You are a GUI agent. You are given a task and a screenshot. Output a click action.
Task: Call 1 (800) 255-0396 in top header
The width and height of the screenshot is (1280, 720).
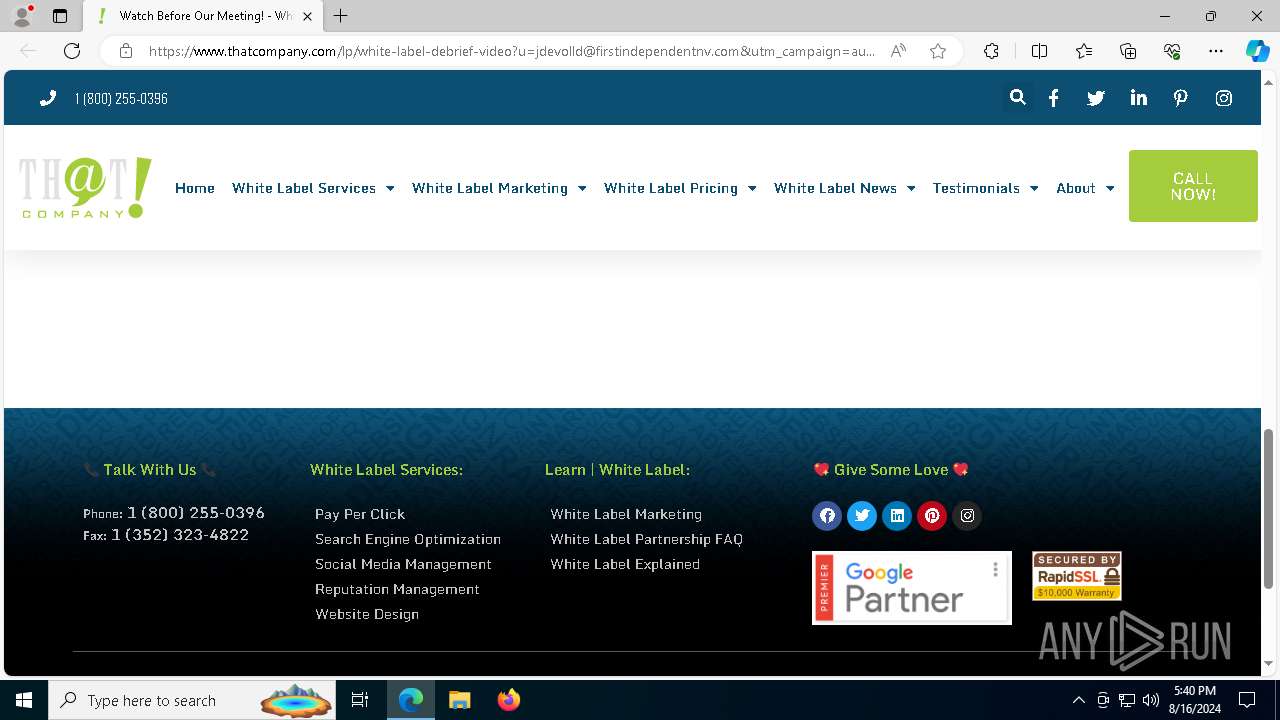click(x=121, y=98)
